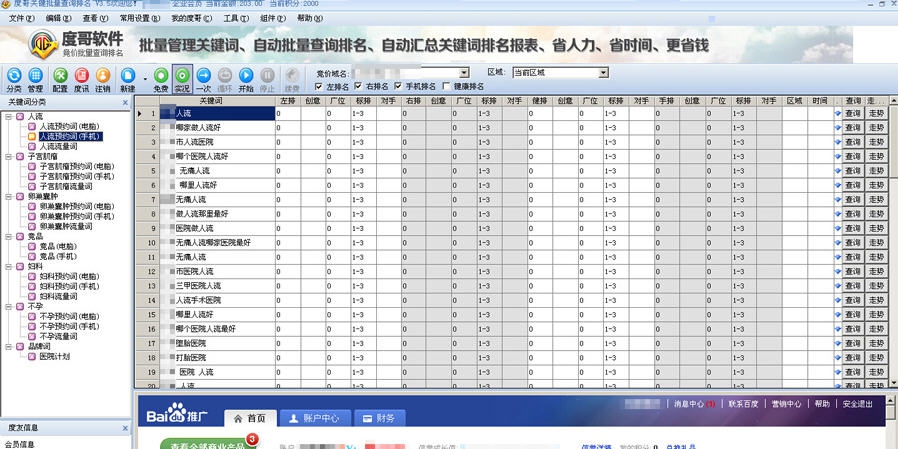
Task: Open the 文件 menu
Action: 22,18
